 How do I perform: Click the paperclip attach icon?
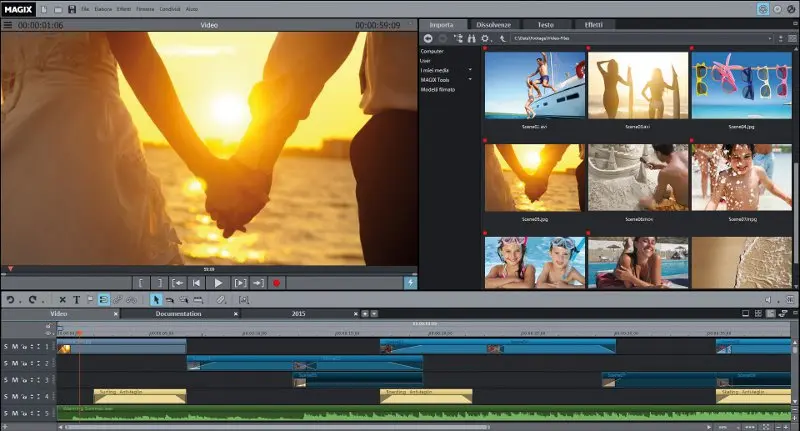pyautogui.click(x=221, y=300)
